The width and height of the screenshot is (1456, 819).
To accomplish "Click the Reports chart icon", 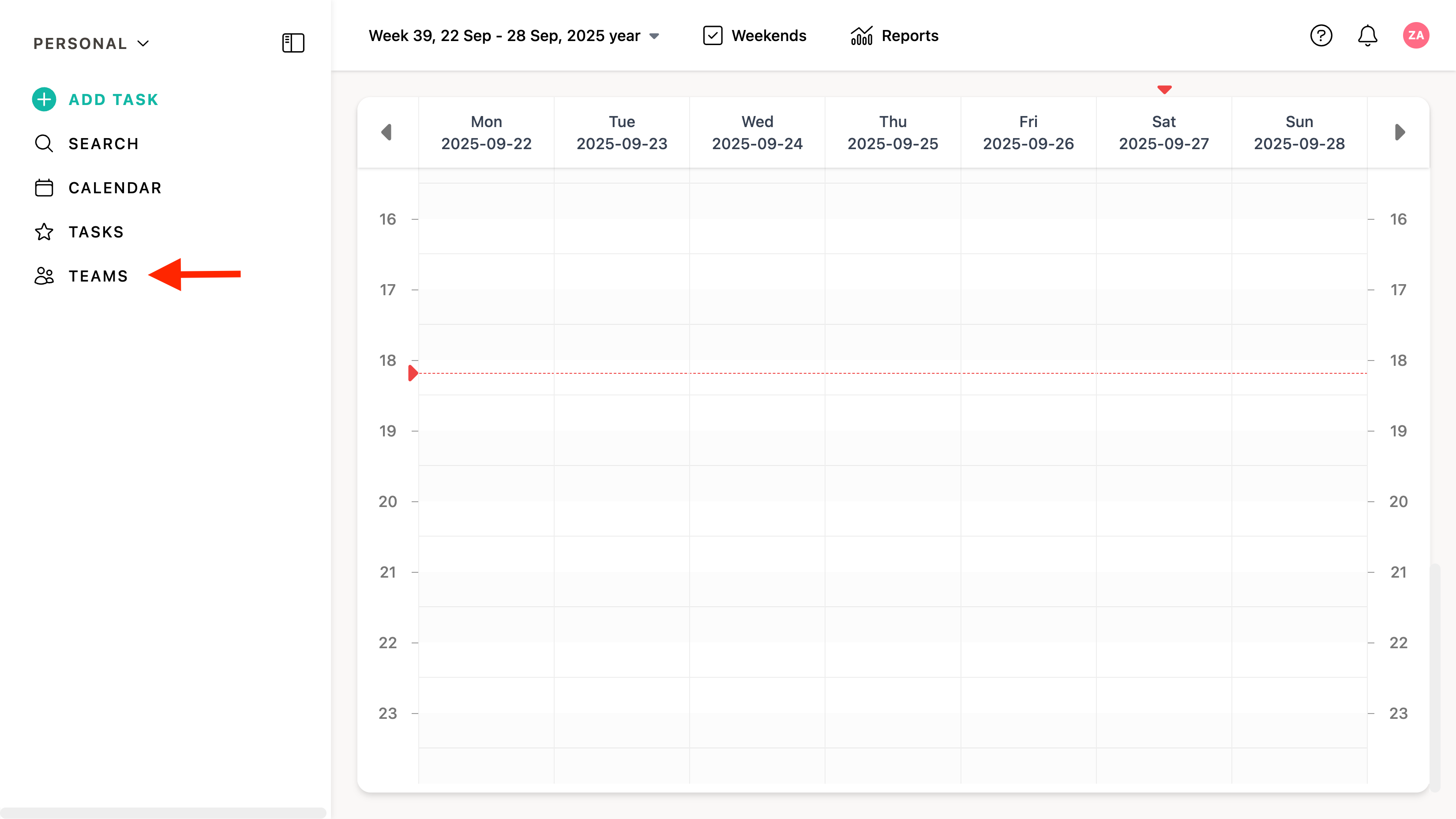I will pyautogui.click(x=861, y=36).
